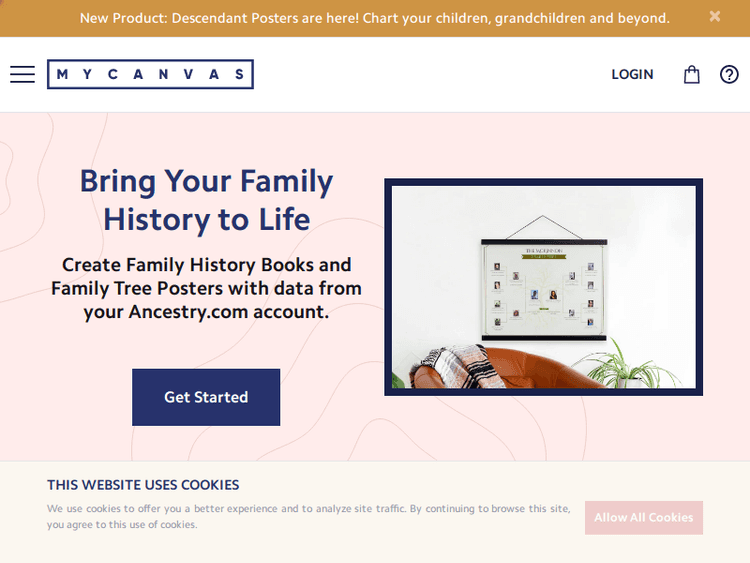Open the shopping bag cart
The image size is (750, 563).
click(691, 75)
